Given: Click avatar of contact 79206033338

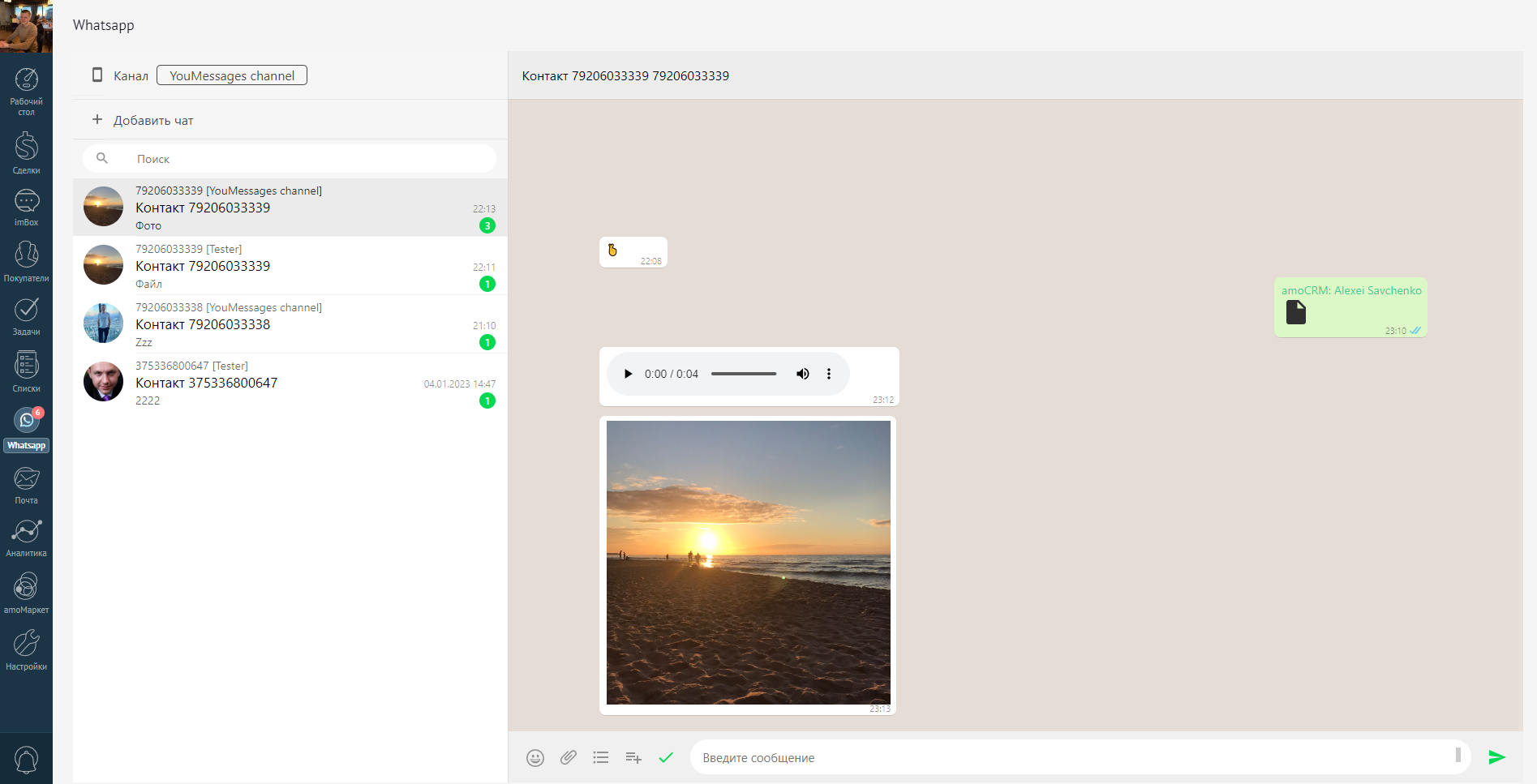Looking at the screenshot, I should 103,323.
